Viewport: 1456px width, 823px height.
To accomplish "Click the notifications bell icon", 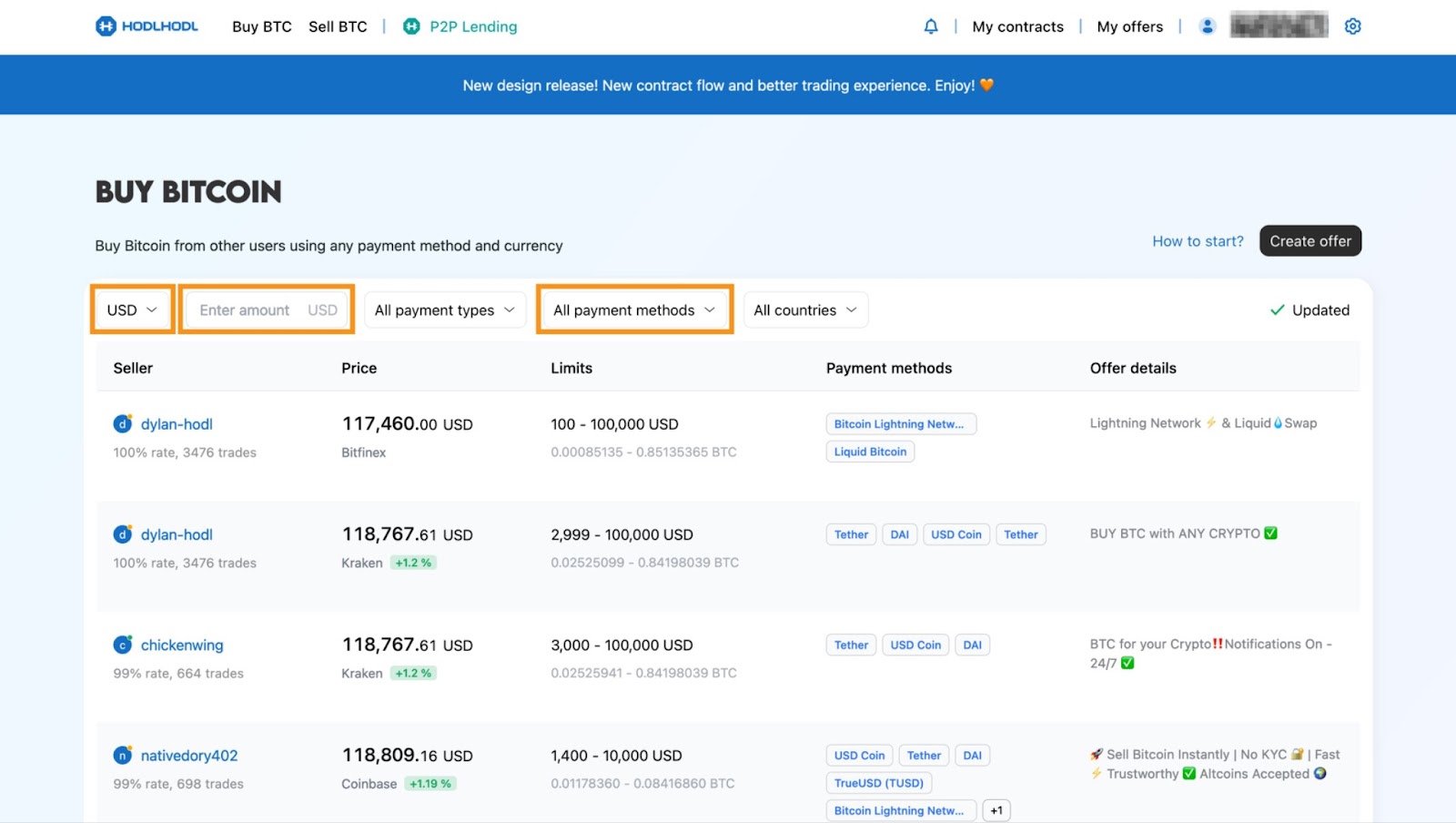I will pyautogui.click(x=931, y=26).
